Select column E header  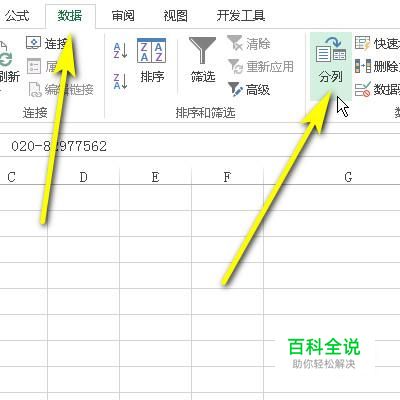pyautogui.click(x=155, y=177)
